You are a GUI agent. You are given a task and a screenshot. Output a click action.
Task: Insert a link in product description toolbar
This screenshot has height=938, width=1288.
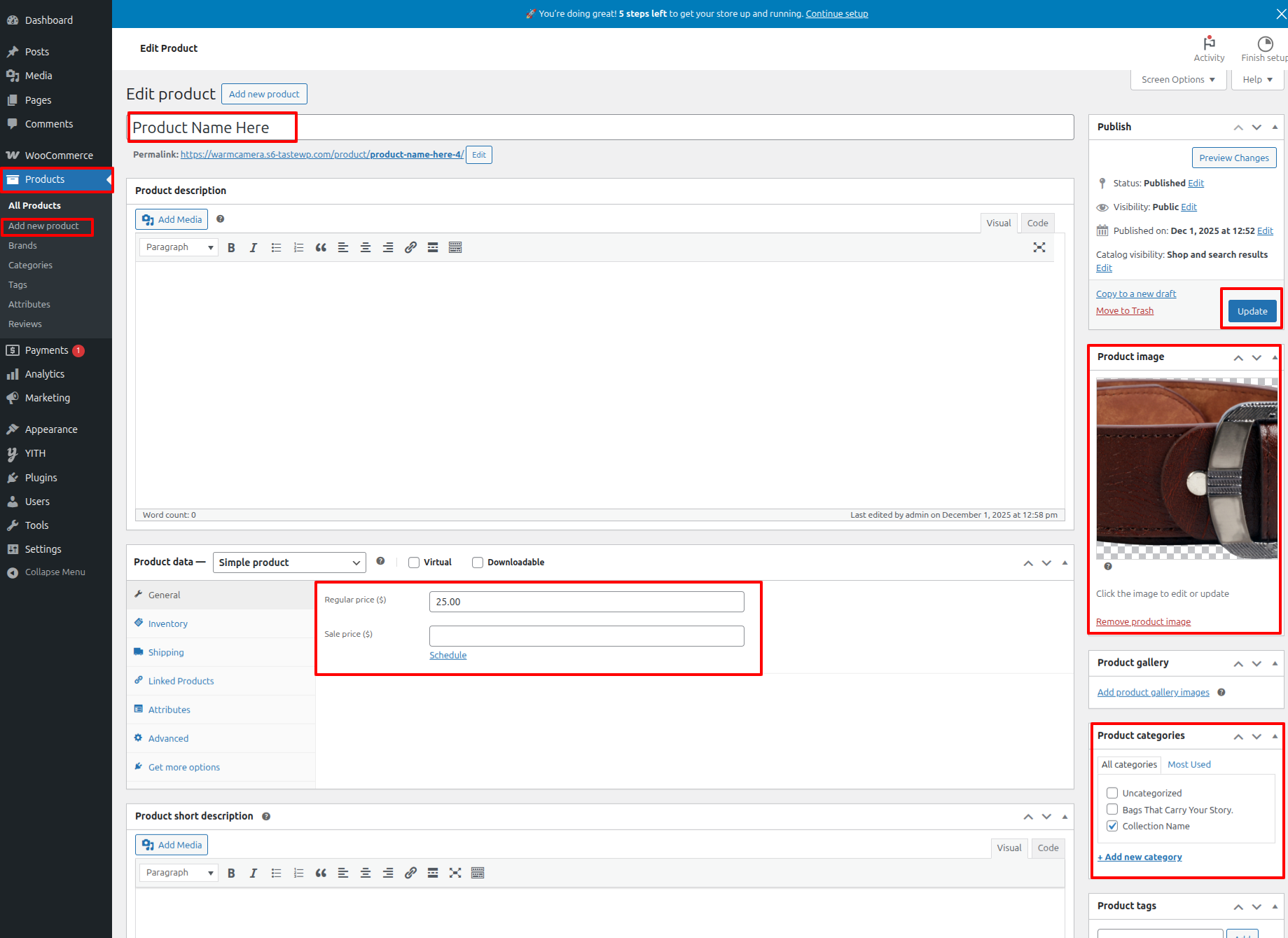pos(410,247)
